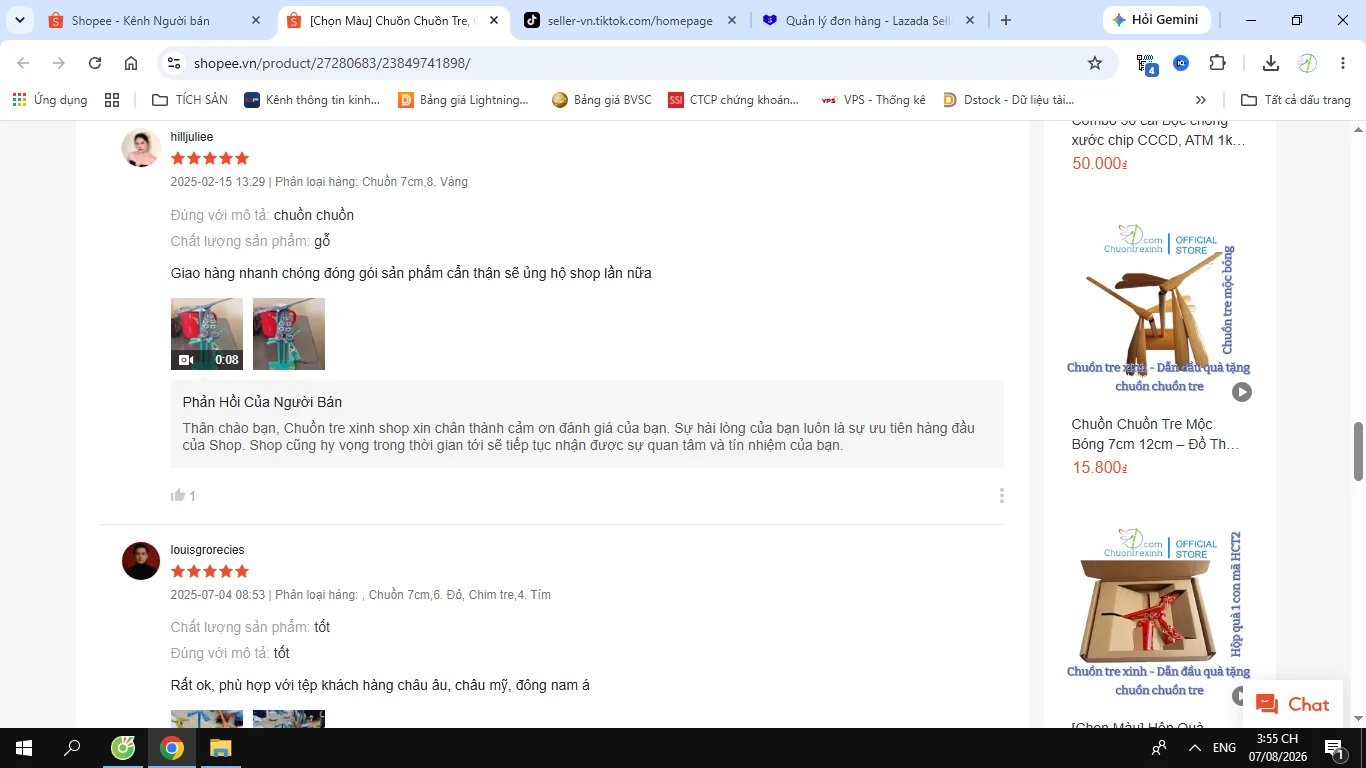Click the page vertical scrollbar thumb

[1358, 451]
